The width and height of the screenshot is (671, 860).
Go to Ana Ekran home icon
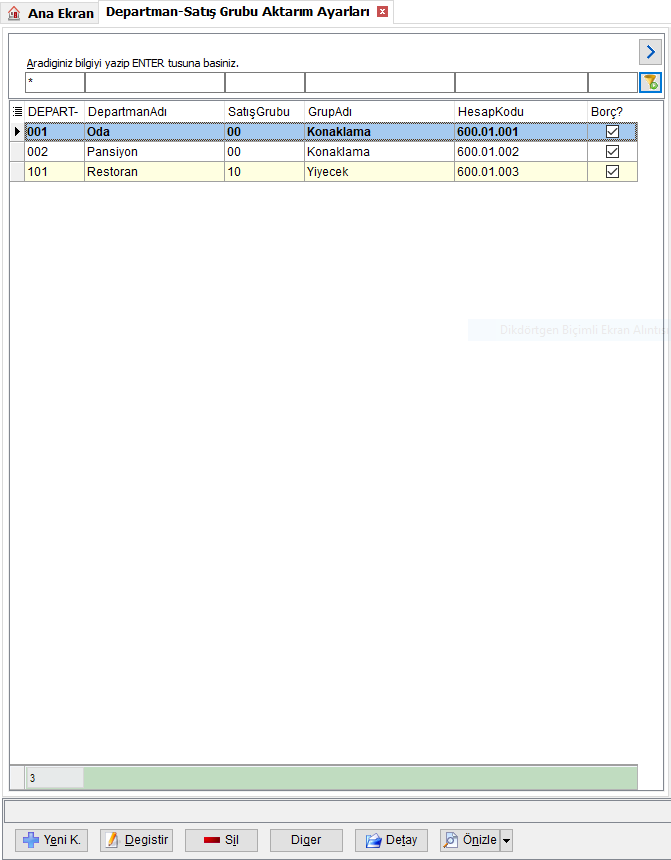pyautogui.click(x=14, y=13)
